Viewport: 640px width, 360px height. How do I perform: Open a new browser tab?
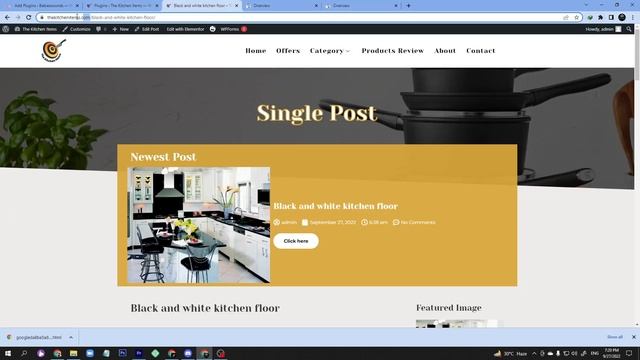click(408, 6)
